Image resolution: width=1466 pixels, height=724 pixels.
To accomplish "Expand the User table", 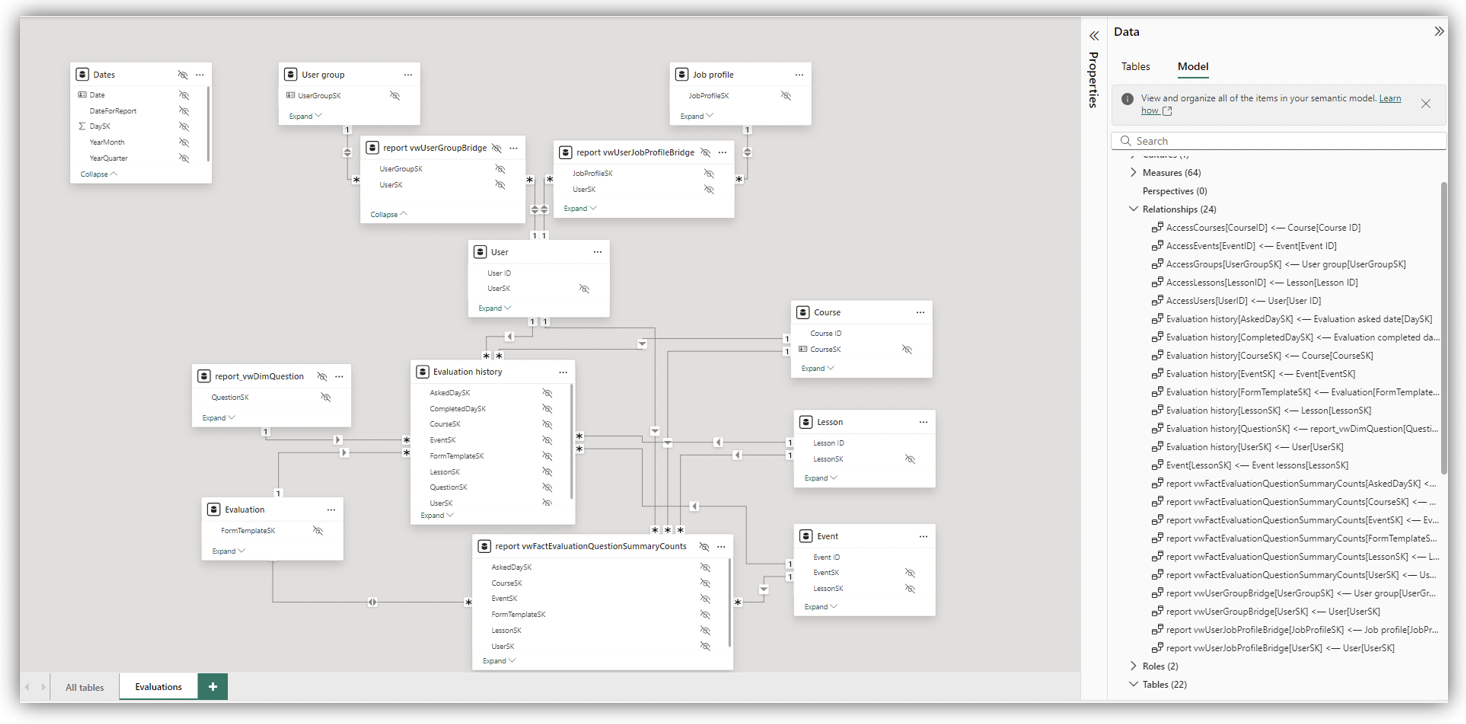I will pyautogui.click(x=494, y=308).
